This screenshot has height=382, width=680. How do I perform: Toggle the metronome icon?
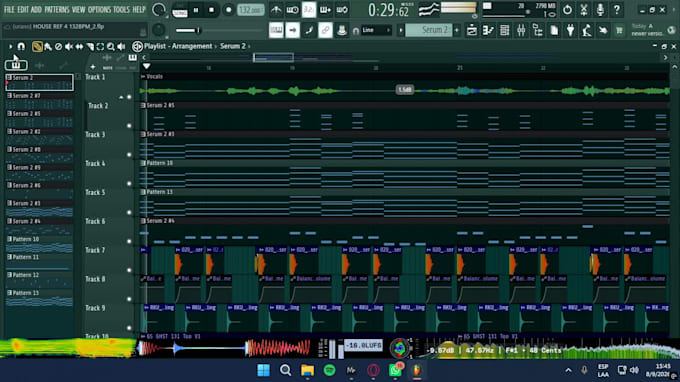point(276,10)
